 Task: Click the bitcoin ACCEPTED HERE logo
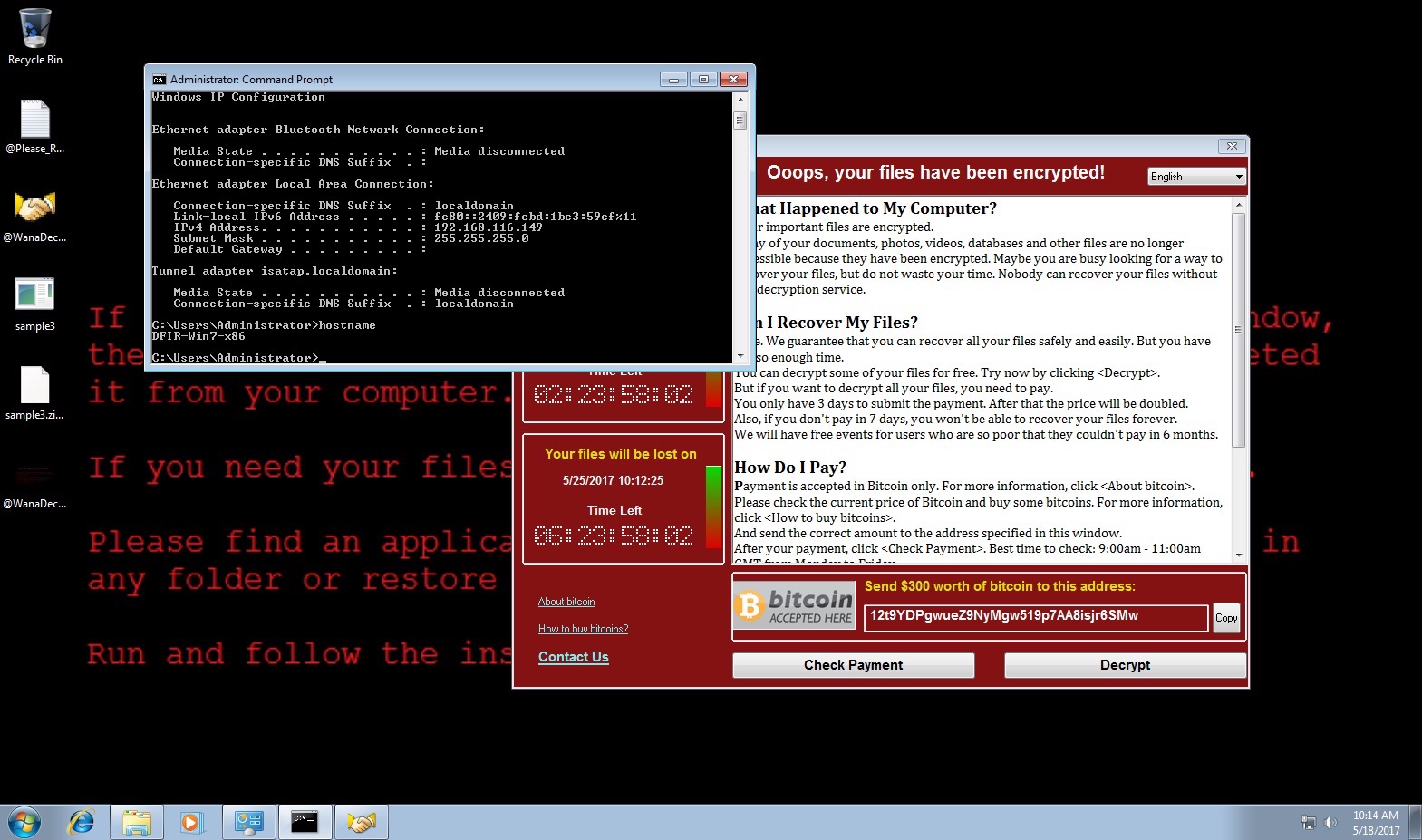pyautogui.click(x=795, y=606)
